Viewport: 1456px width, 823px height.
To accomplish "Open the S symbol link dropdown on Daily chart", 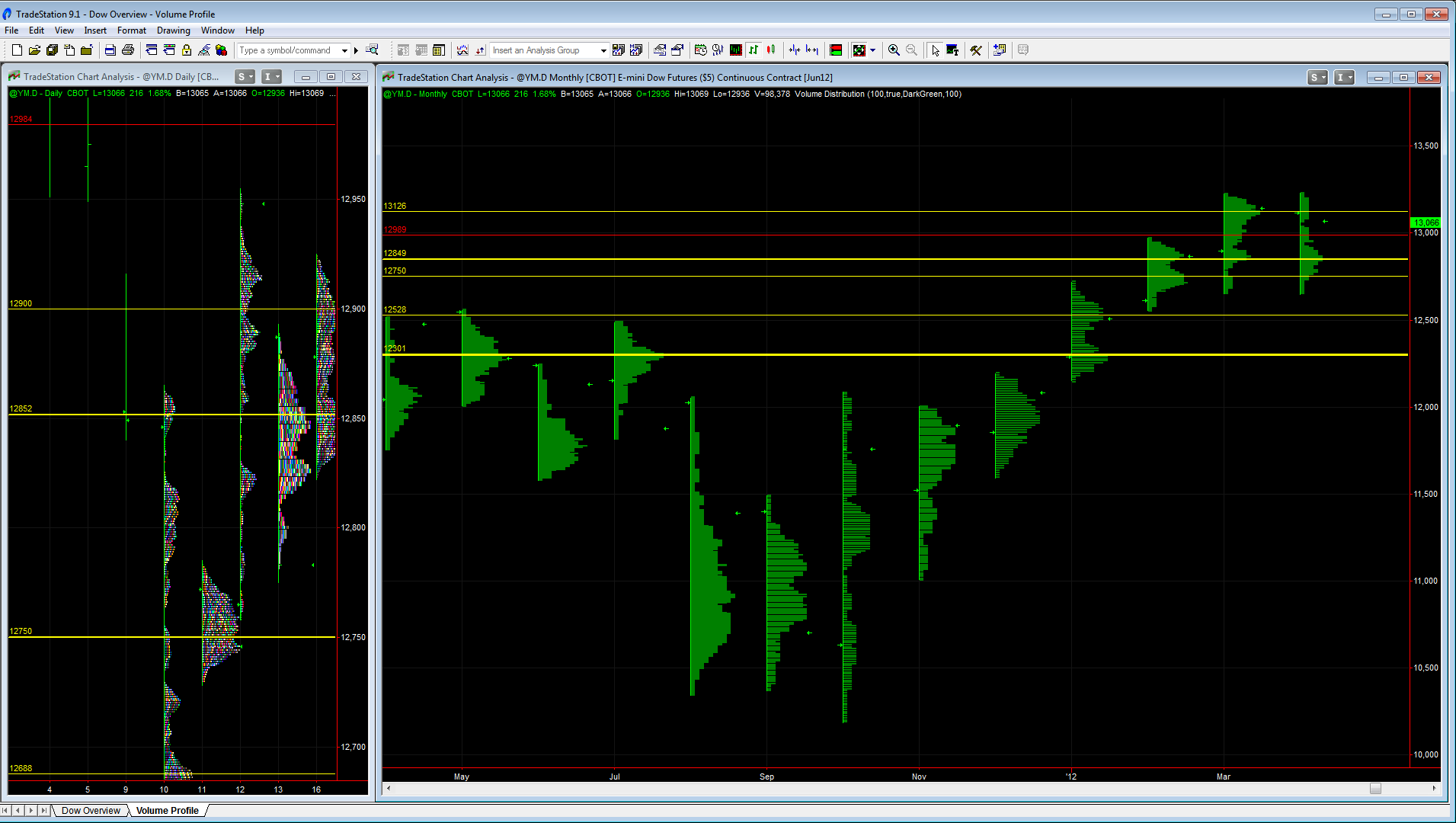I will (245, 76).
